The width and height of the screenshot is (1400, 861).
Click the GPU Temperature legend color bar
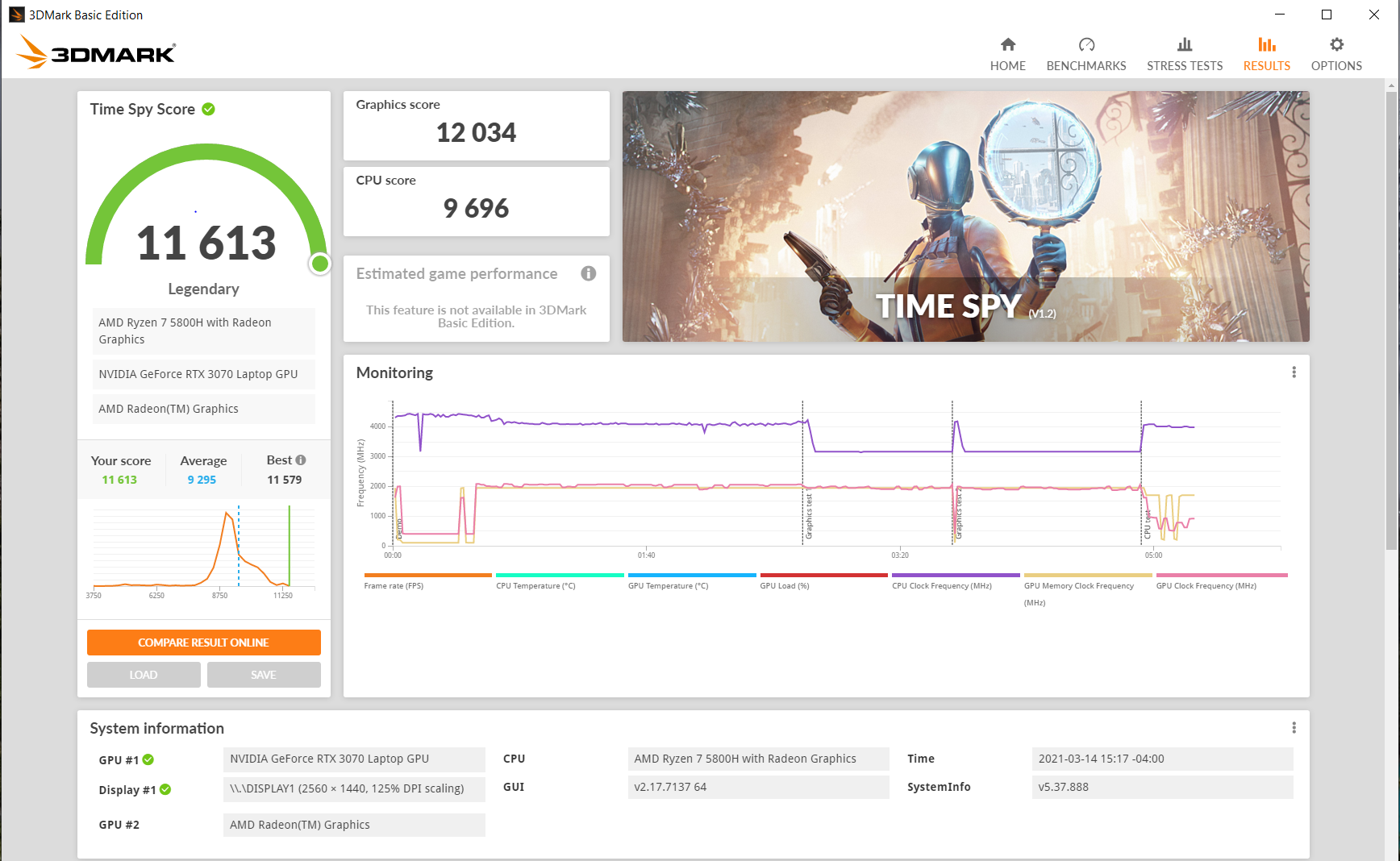pyautogui.click(x=692, y=575)
